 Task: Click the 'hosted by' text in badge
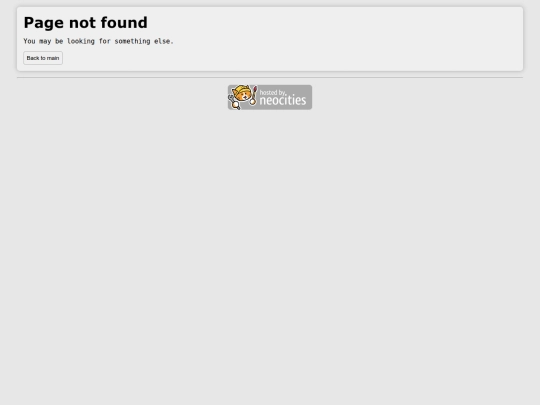pos(272,92)
